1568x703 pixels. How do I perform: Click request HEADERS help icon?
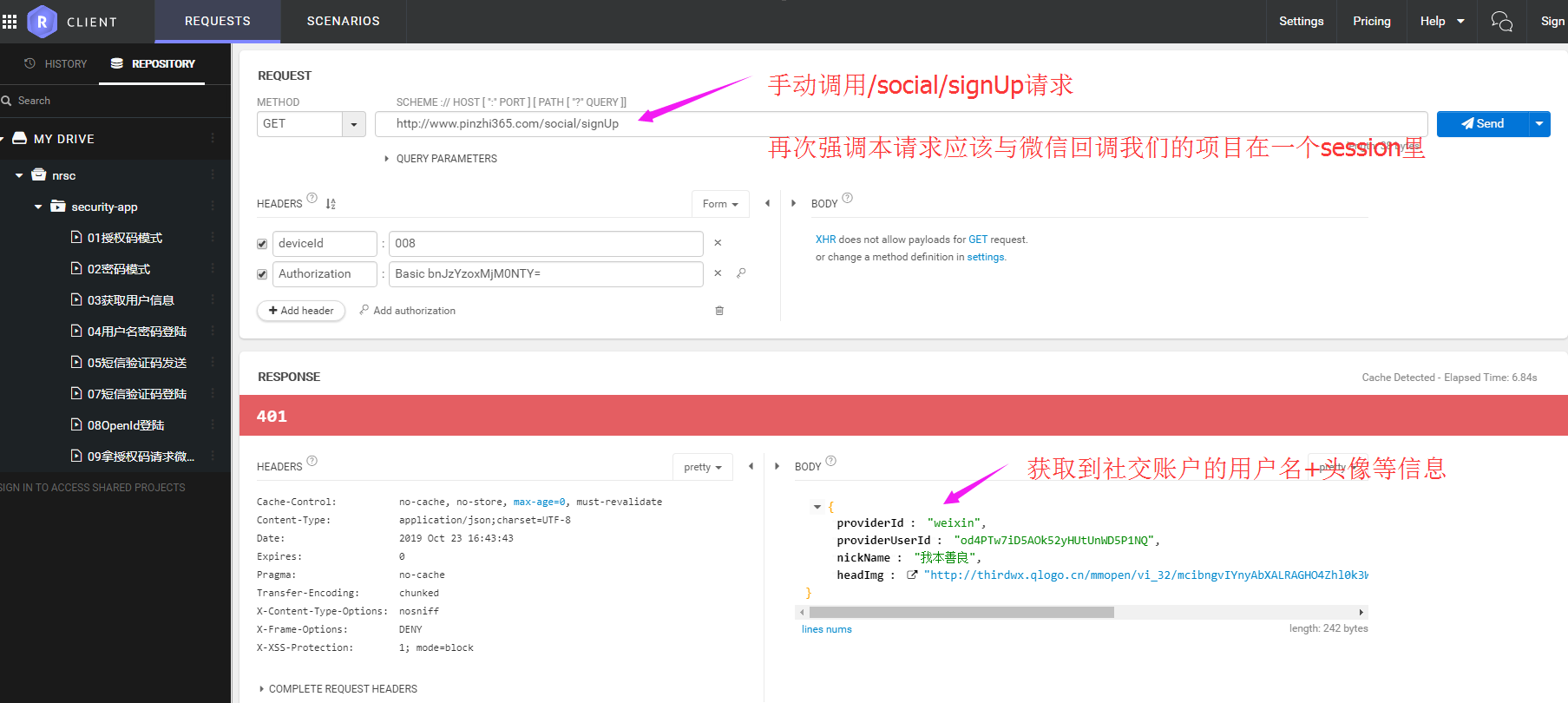tap(312, 198)
